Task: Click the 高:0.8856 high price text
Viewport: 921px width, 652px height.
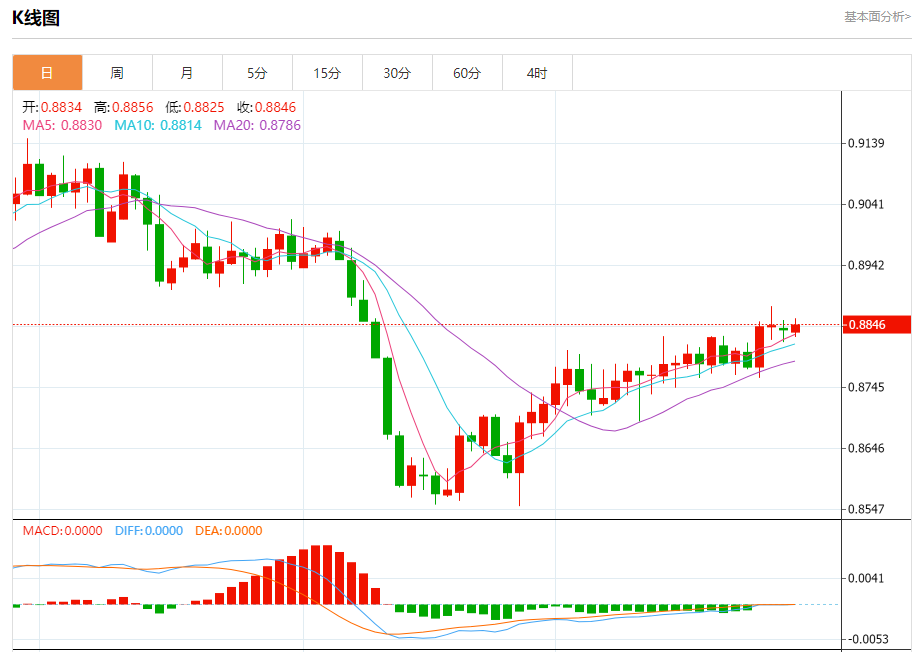Action: (x=123, y=107)
